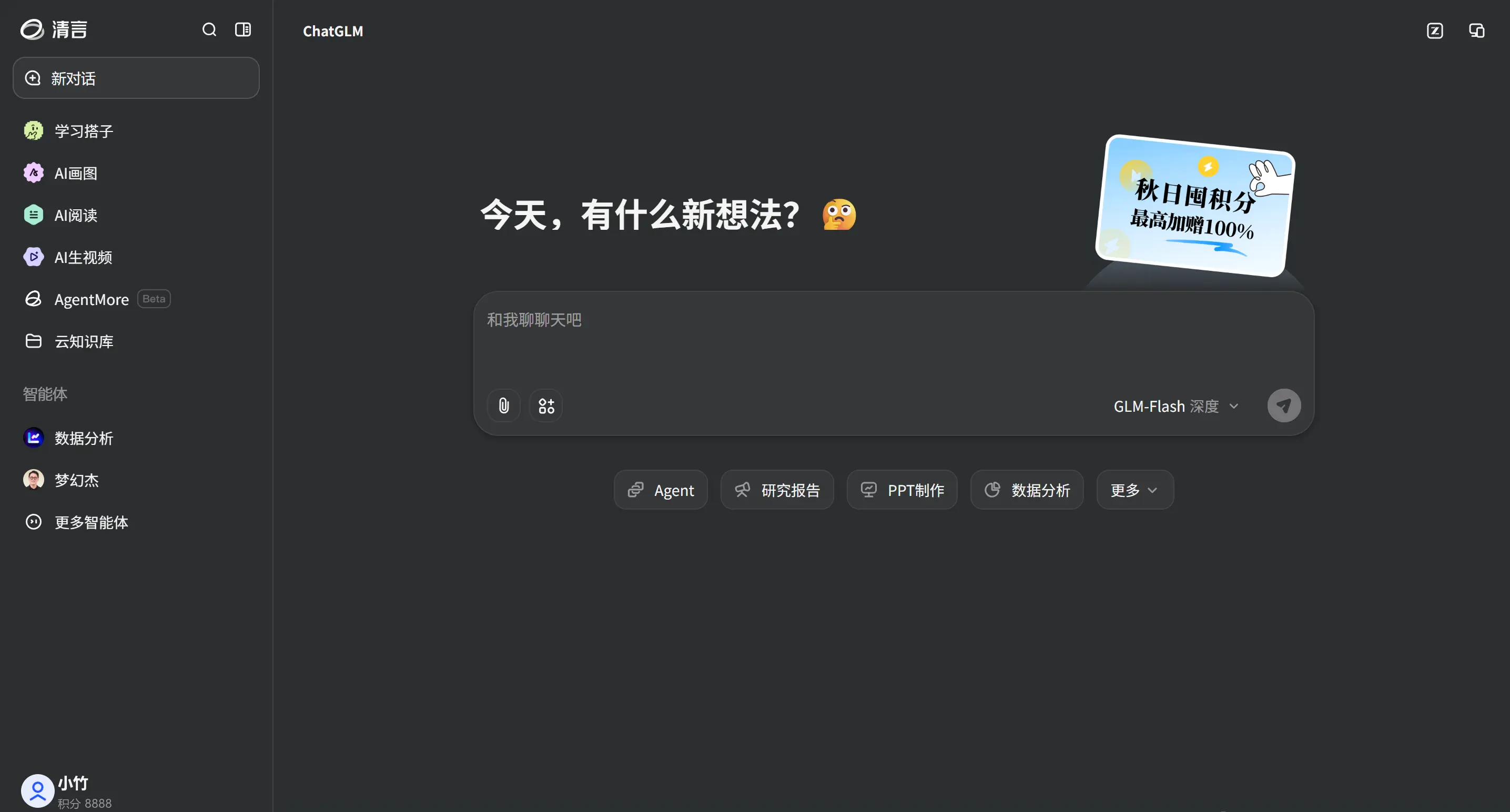Screen dimensions: 1510x812
Task: Click the paper-plane send button
Action: click(1284, 405)
